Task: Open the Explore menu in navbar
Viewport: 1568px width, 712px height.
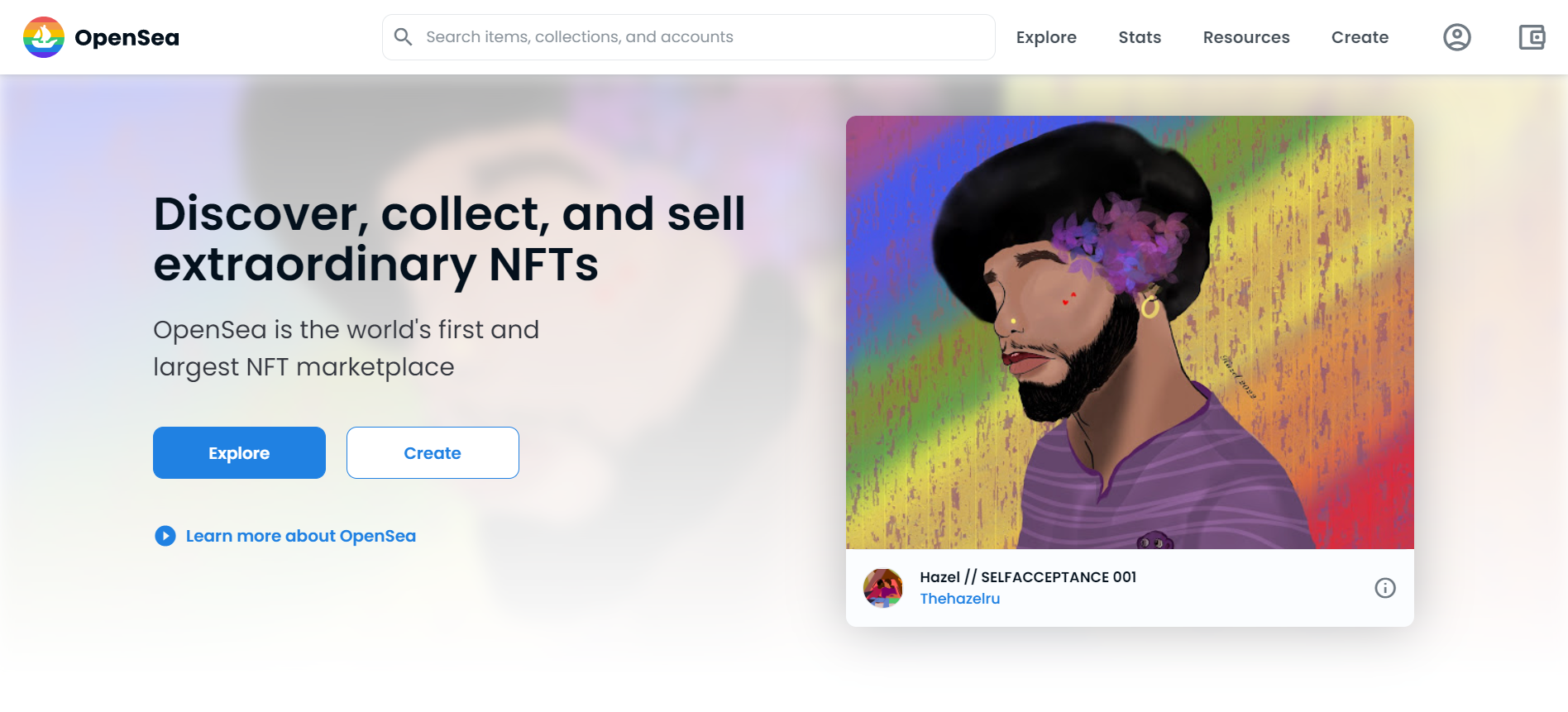Action: pyautogui.click(x=1046, y=37)
